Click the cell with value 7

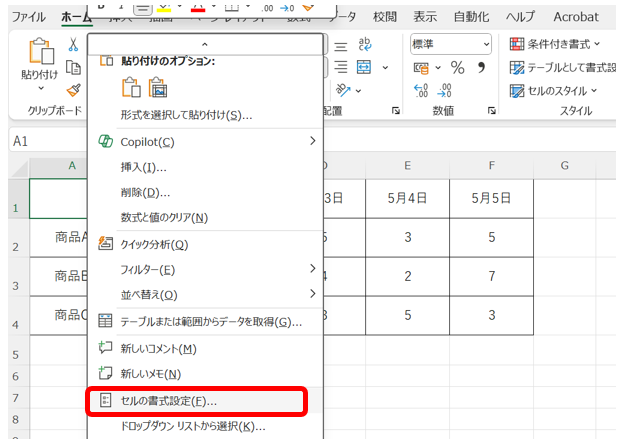491,276
